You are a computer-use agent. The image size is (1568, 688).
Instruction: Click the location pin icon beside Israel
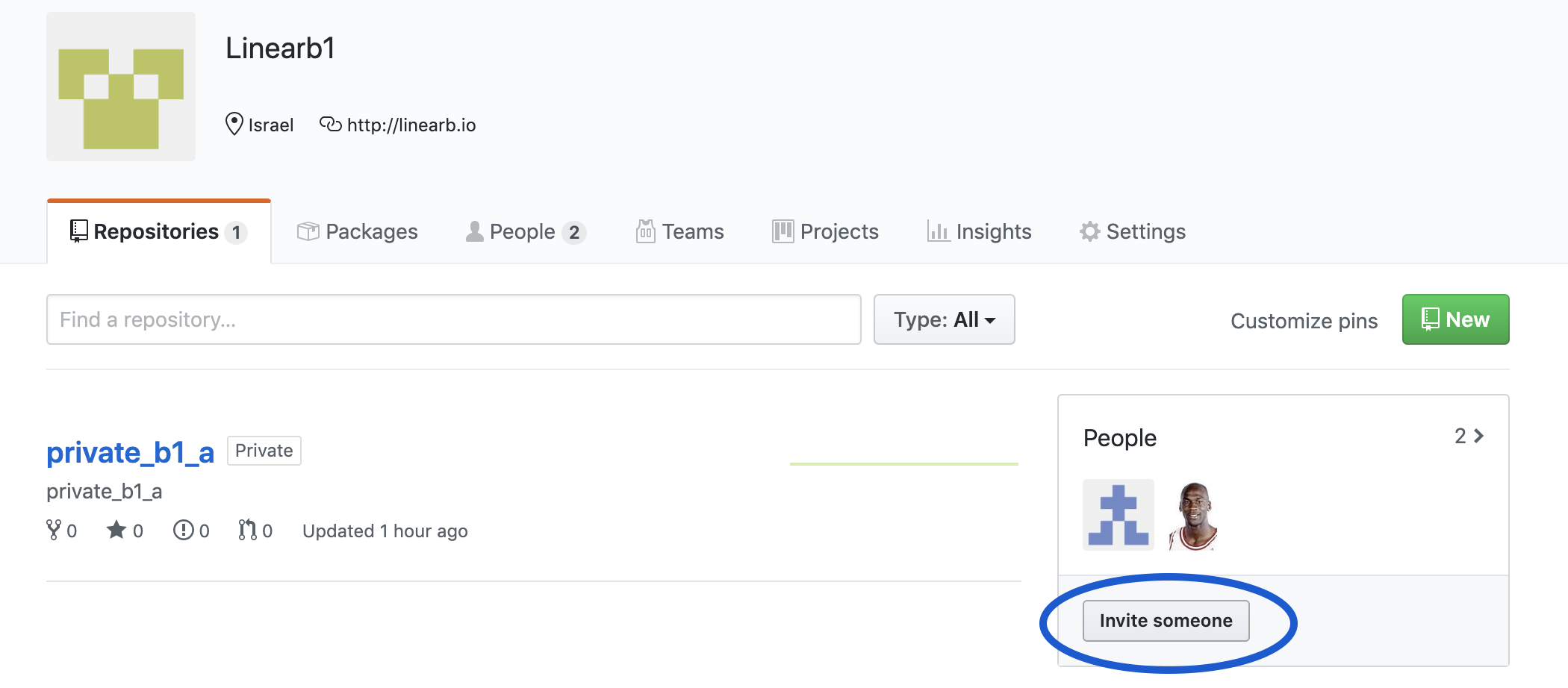[x=234, y=124]
